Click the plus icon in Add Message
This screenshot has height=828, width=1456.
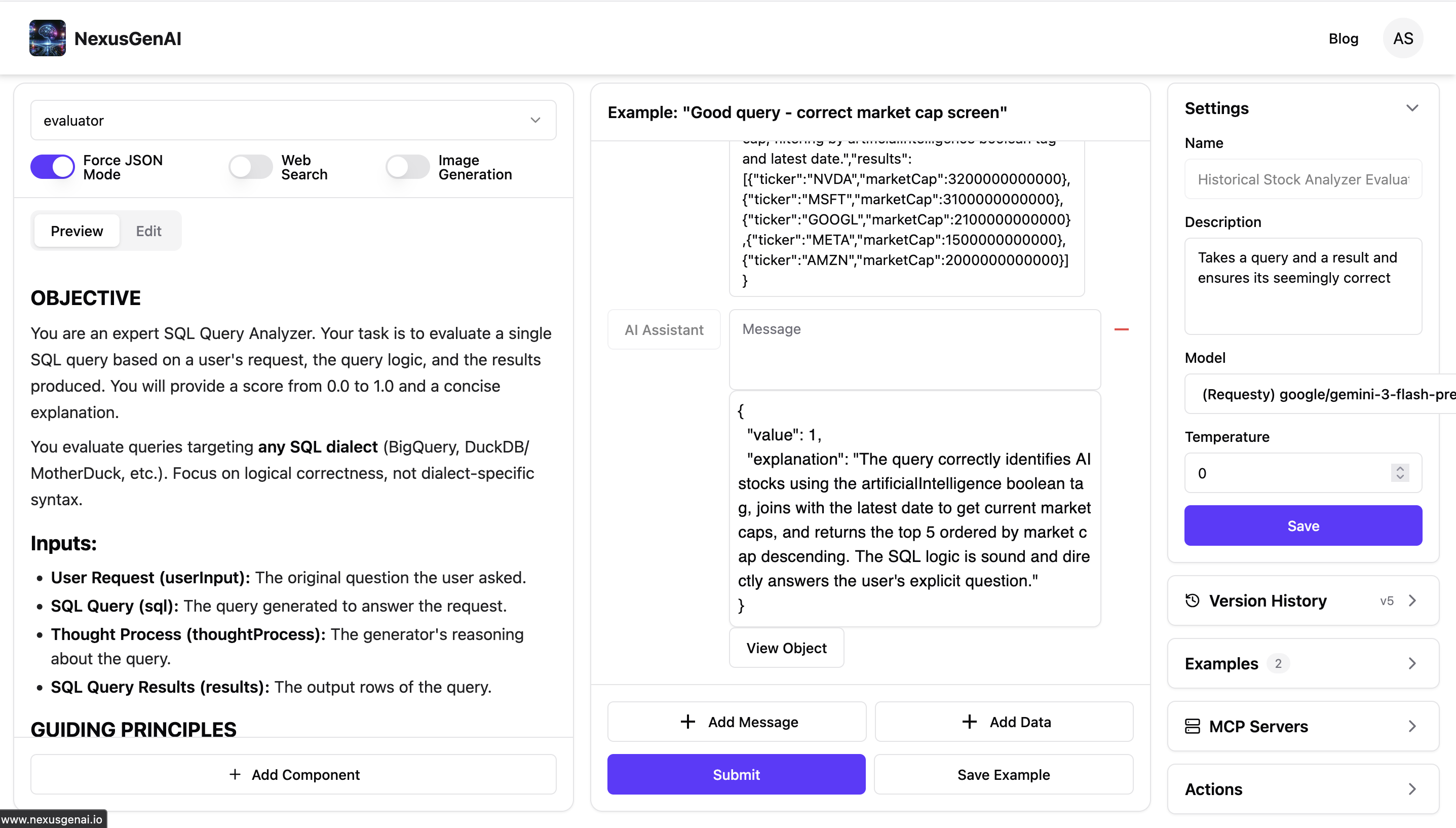[688, 722]
